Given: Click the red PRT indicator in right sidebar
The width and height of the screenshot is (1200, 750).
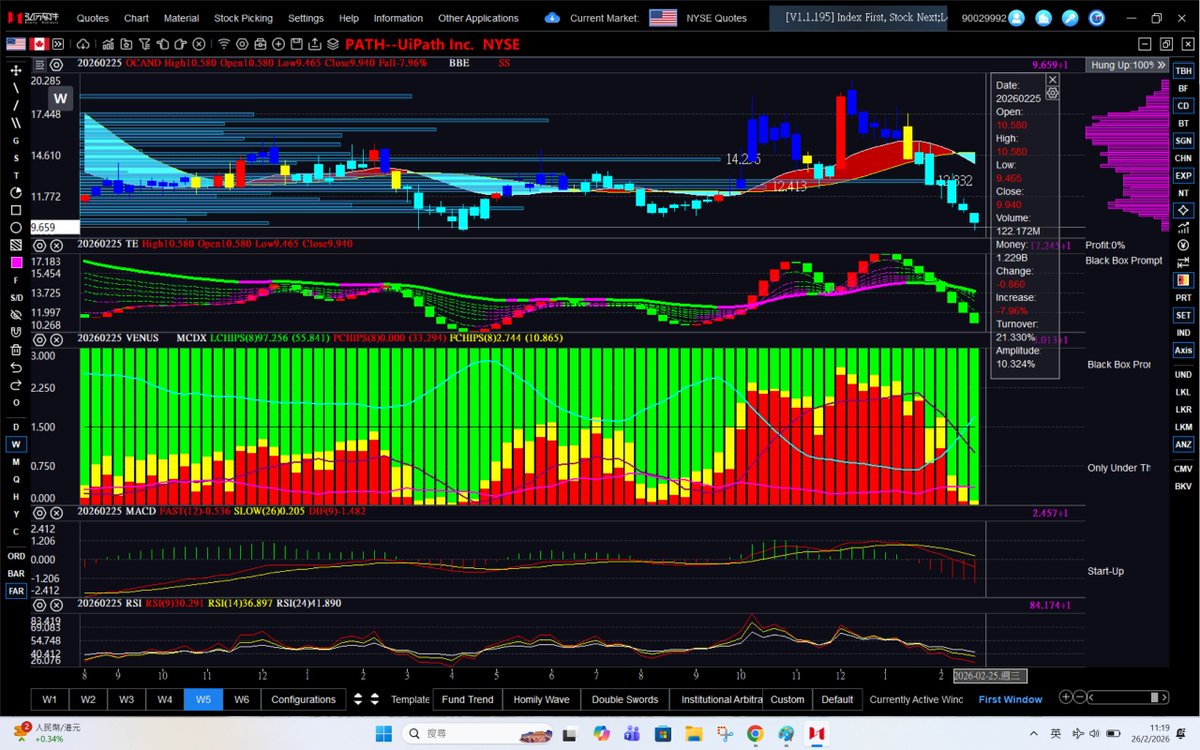Looking at the screenshot, I should coord(1183,297).
